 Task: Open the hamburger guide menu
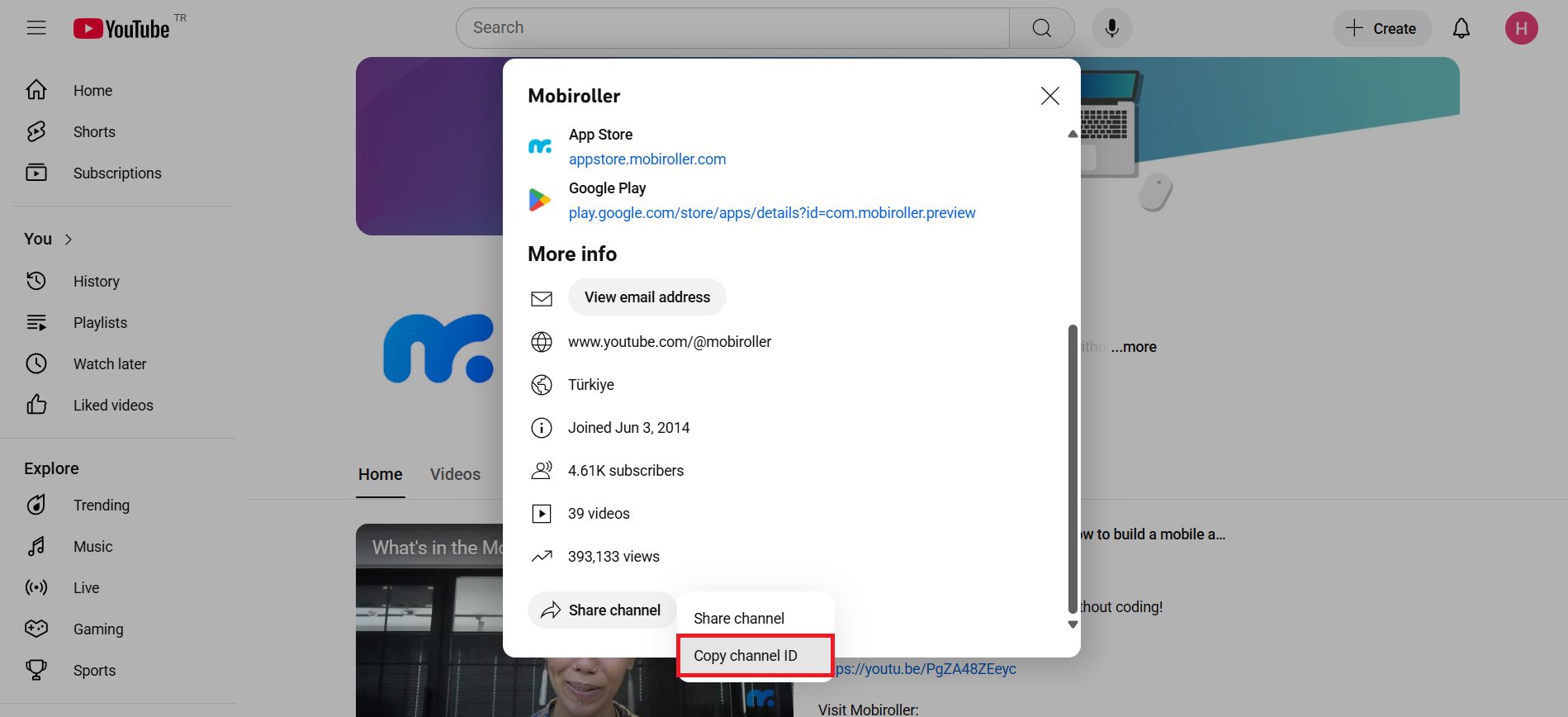point(36,28)
